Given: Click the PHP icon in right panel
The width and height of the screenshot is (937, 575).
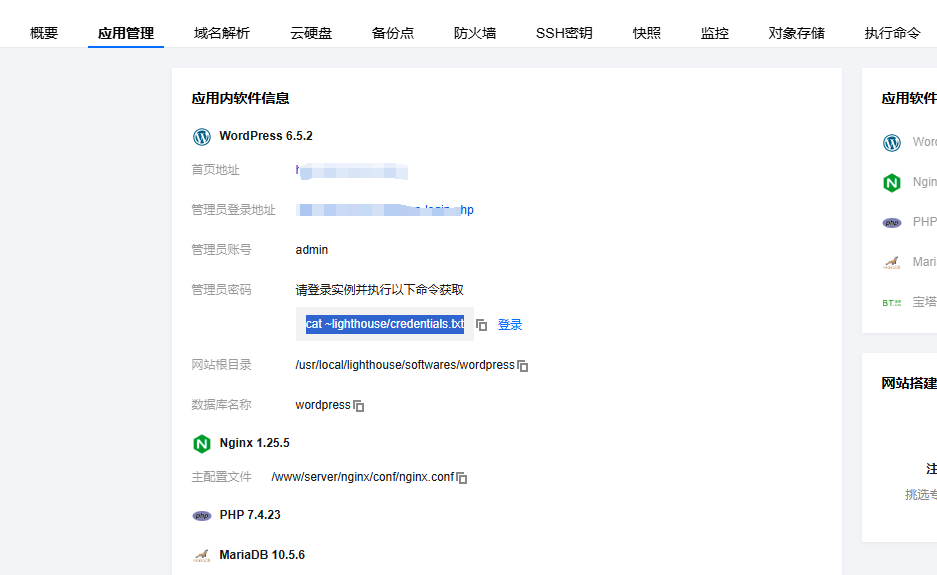Looking at the screenshot, I should click(x=892, y=223).
